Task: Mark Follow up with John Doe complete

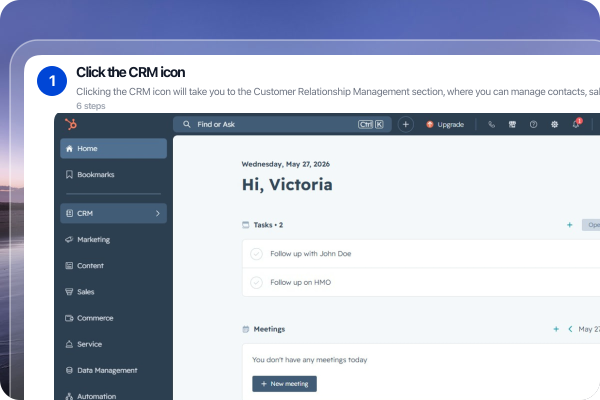Action: click(x=256, y=254)
